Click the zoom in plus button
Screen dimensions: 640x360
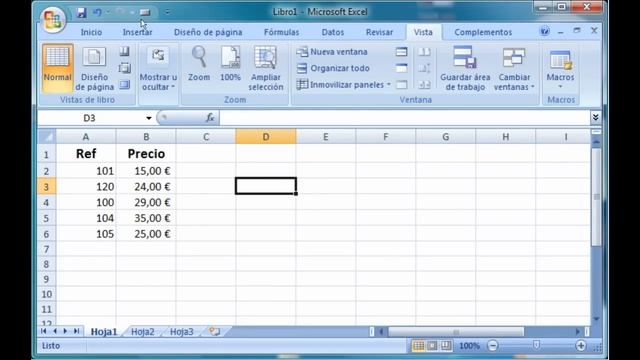(580, 346)
